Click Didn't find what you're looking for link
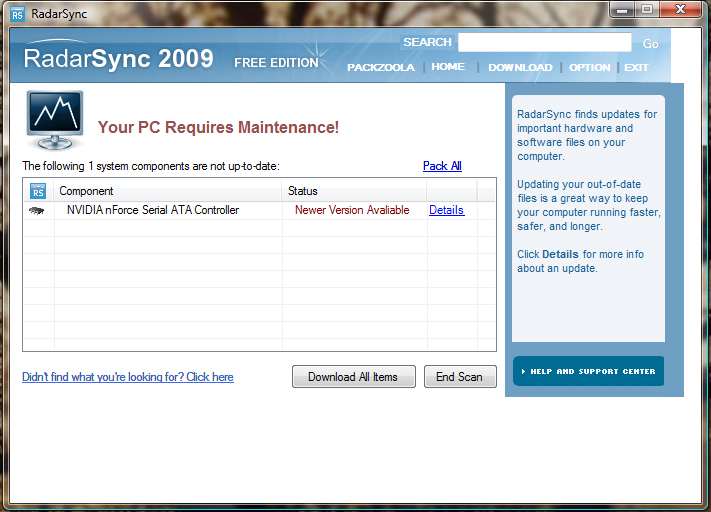This screenshot has width=711, height=512. pyautogui.click(x=128, y=377)
